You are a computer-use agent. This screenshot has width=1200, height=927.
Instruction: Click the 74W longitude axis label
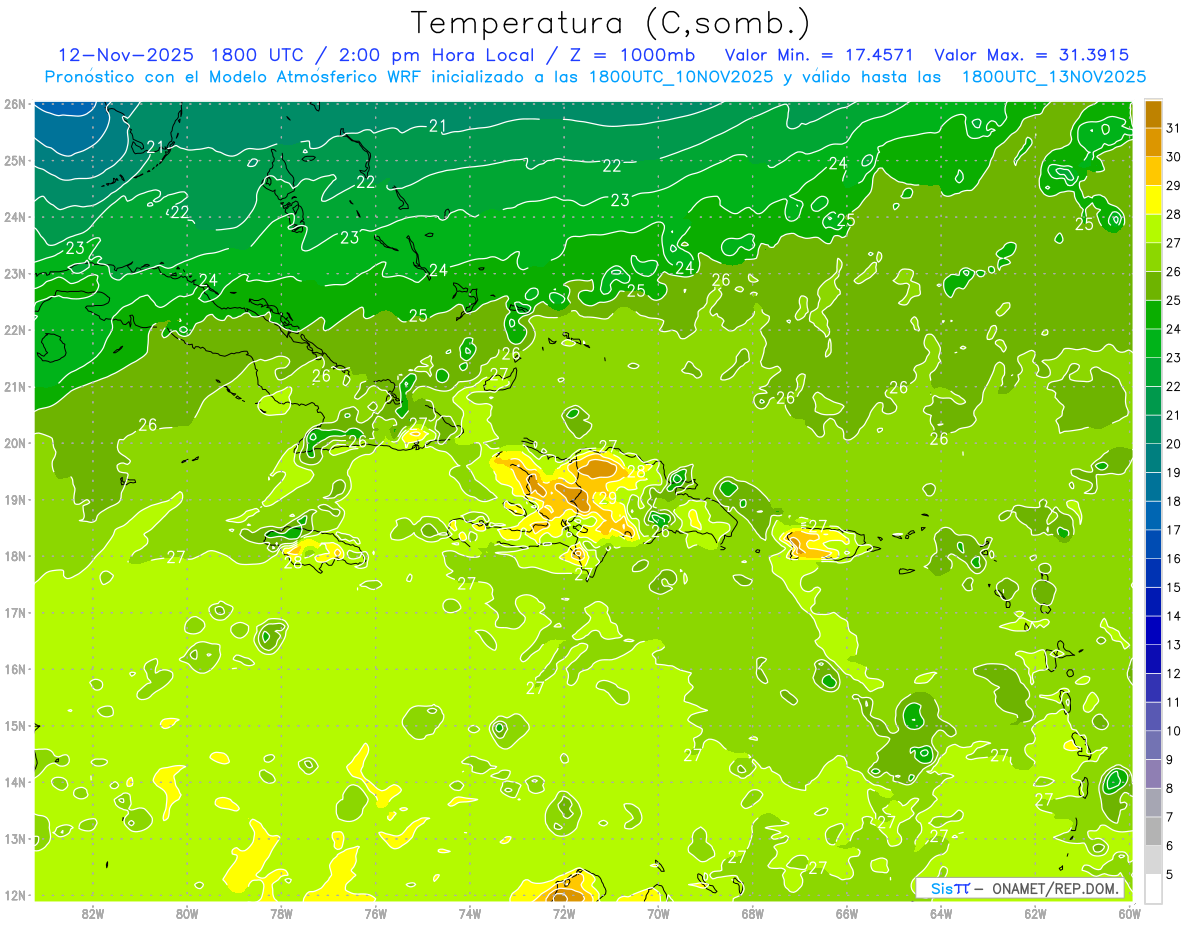click(x=470, y=913)
